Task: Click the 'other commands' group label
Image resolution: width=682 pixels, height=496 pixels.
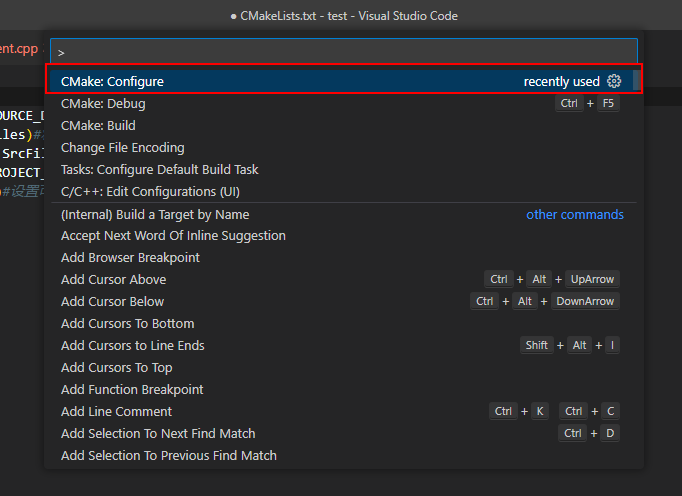Action: pyautogui.click(x=575, y=214)
